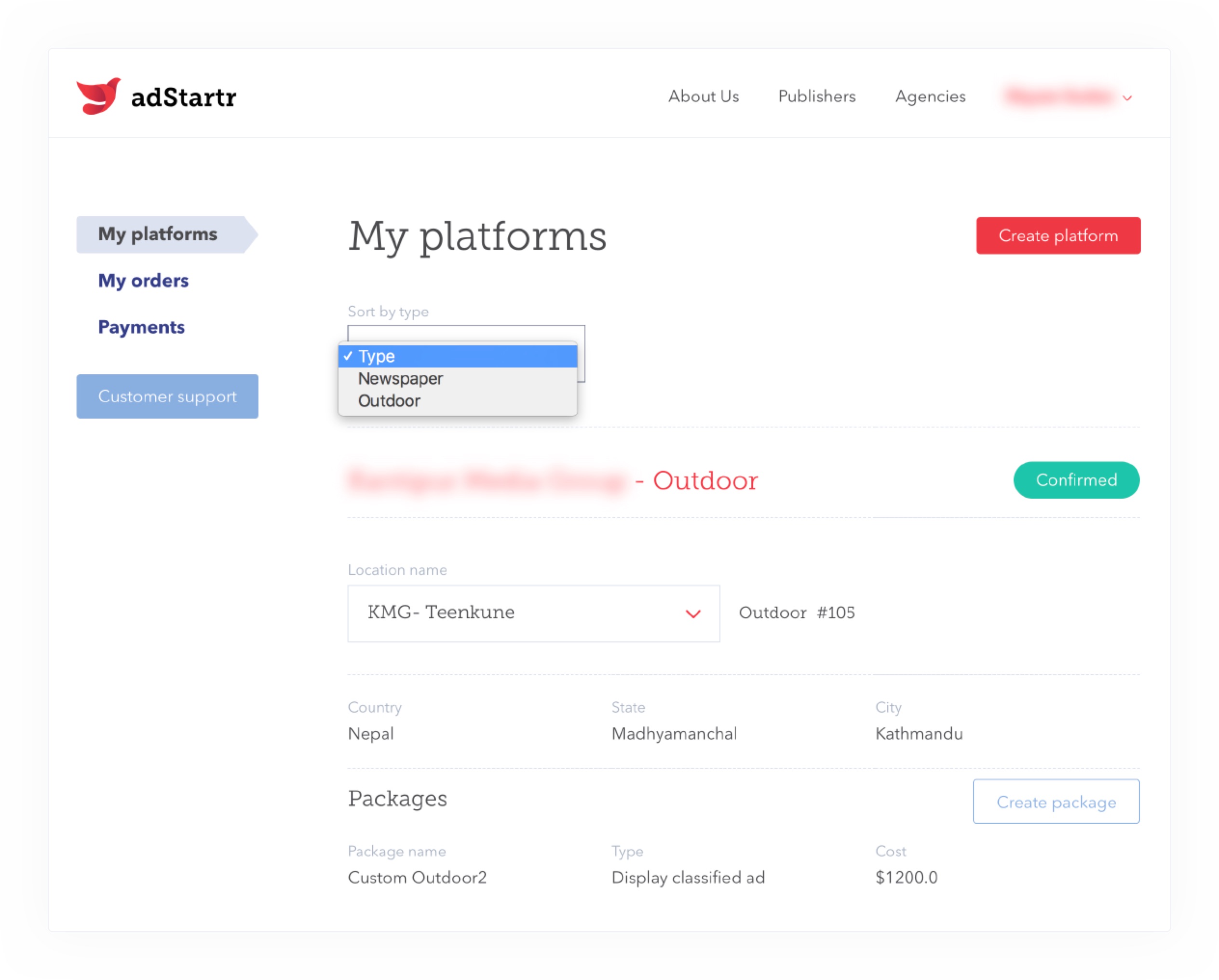The image size is (1219, 980).
Task: Navigate to Agencies link
Action: click(x=930, y=97)
